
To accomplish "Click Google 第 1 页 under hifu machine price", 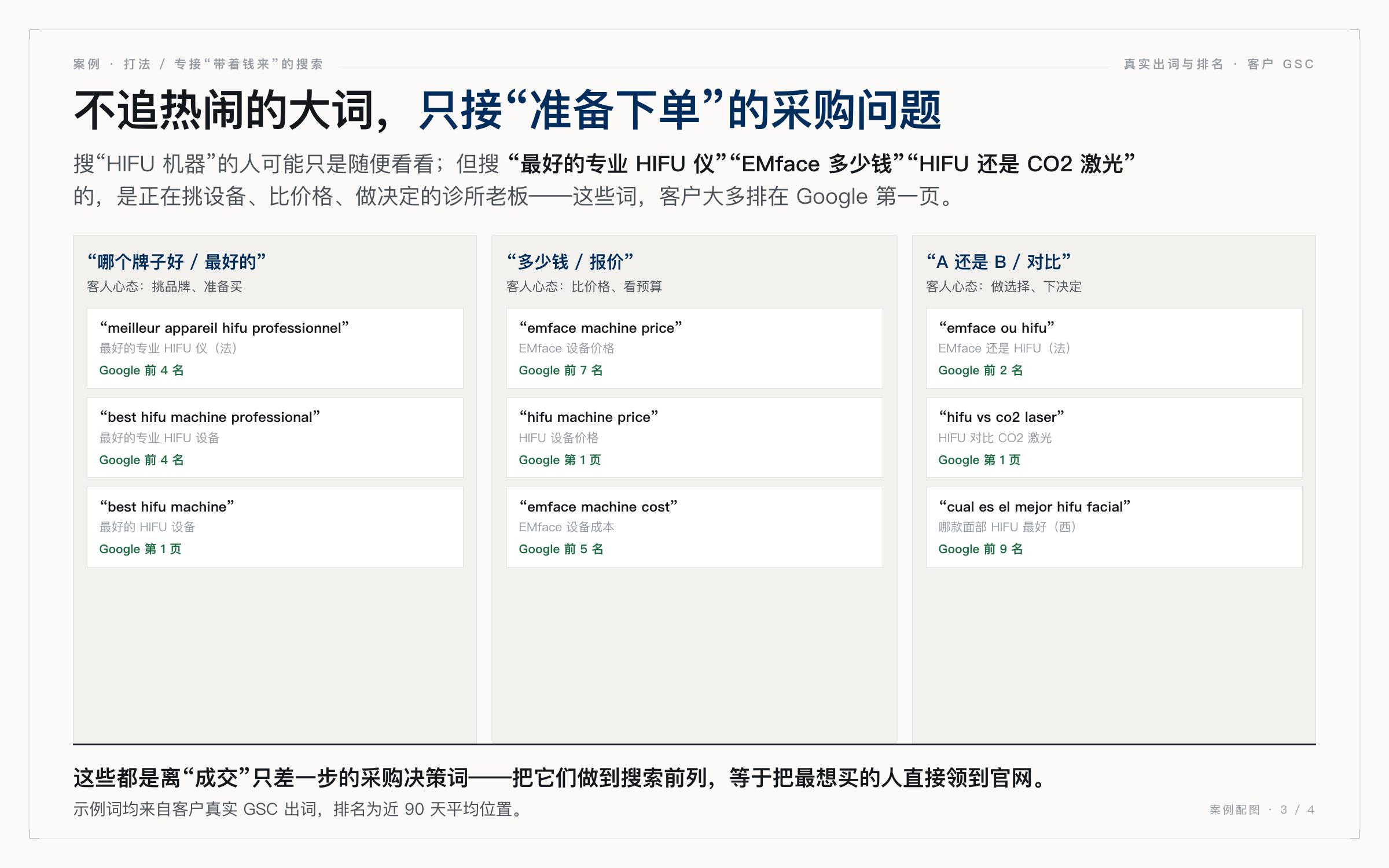I will point(560,460).
